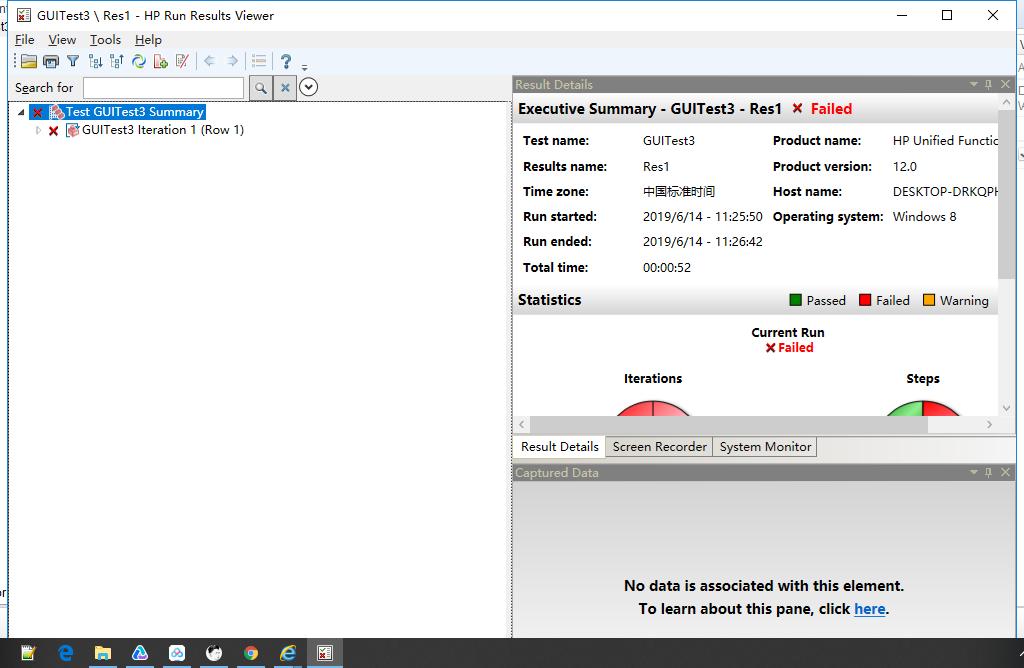Click the 'here' link in Captured Data

tap(870, 609)
